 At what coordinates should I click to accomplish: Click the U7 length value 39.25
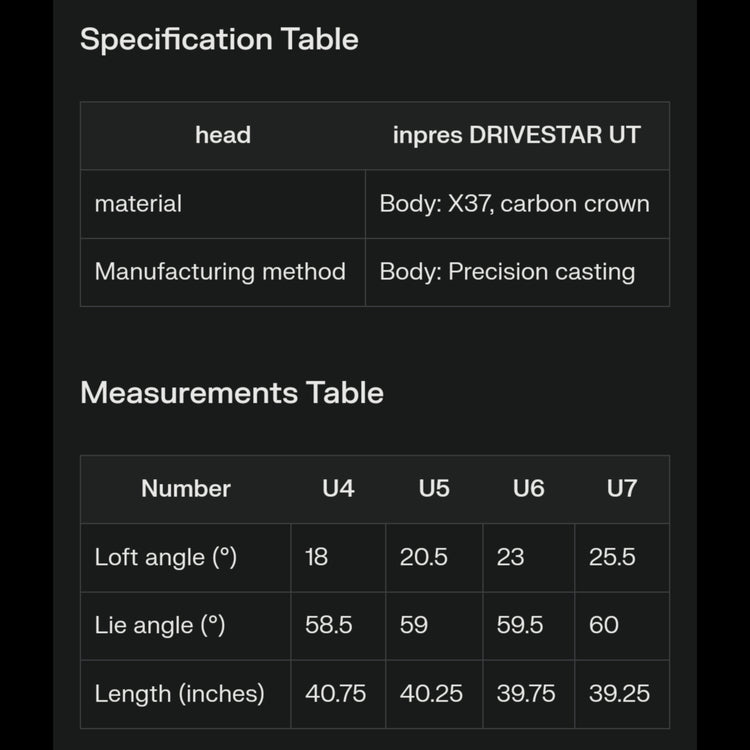coord(619,693)
